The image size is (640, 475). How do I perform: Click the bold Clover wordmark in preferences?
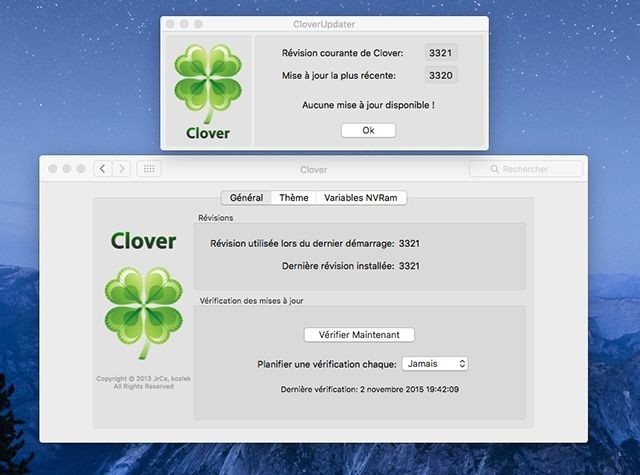tap(144, 241)
